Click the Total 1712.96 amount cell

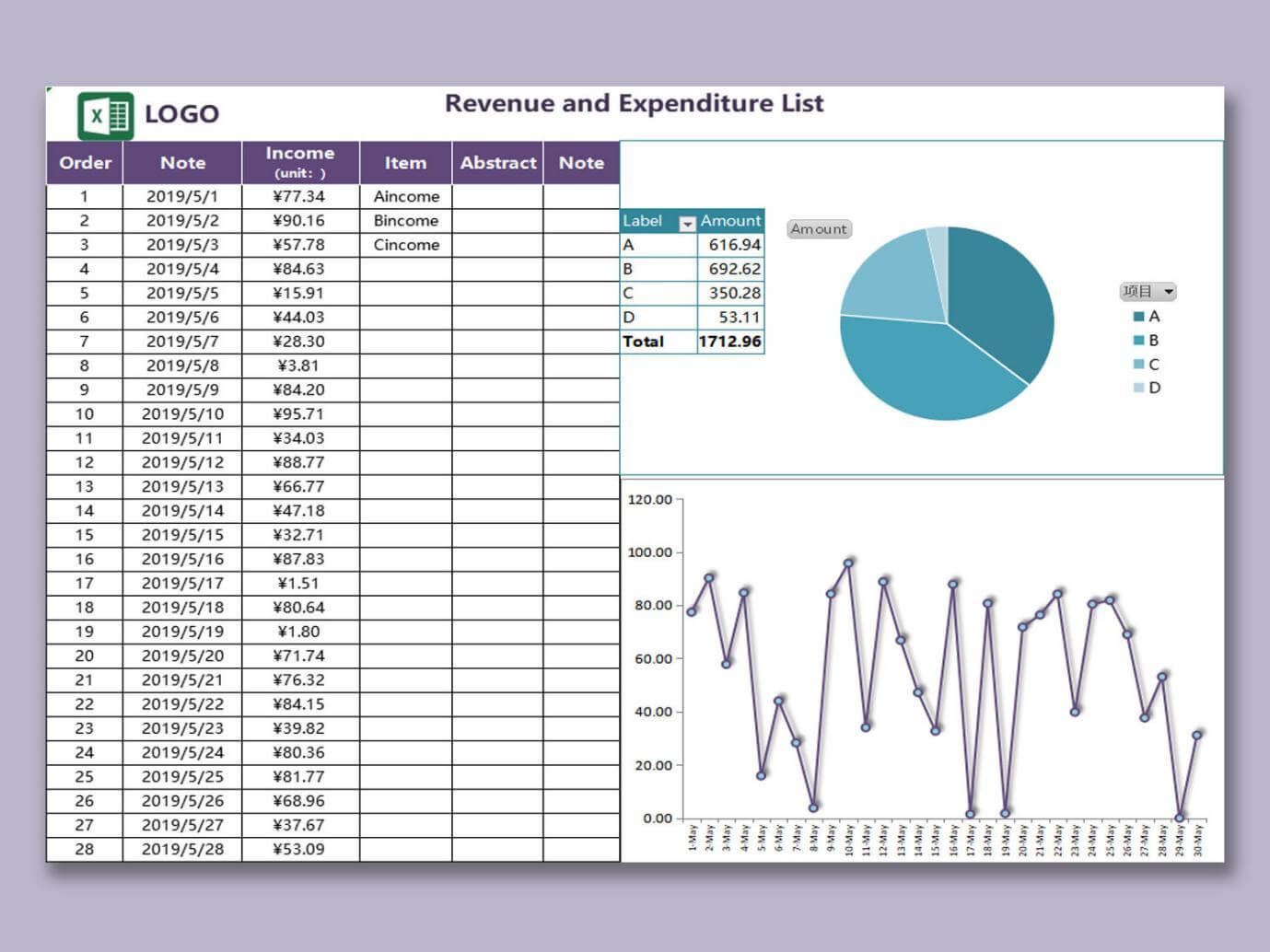[730, 342]
